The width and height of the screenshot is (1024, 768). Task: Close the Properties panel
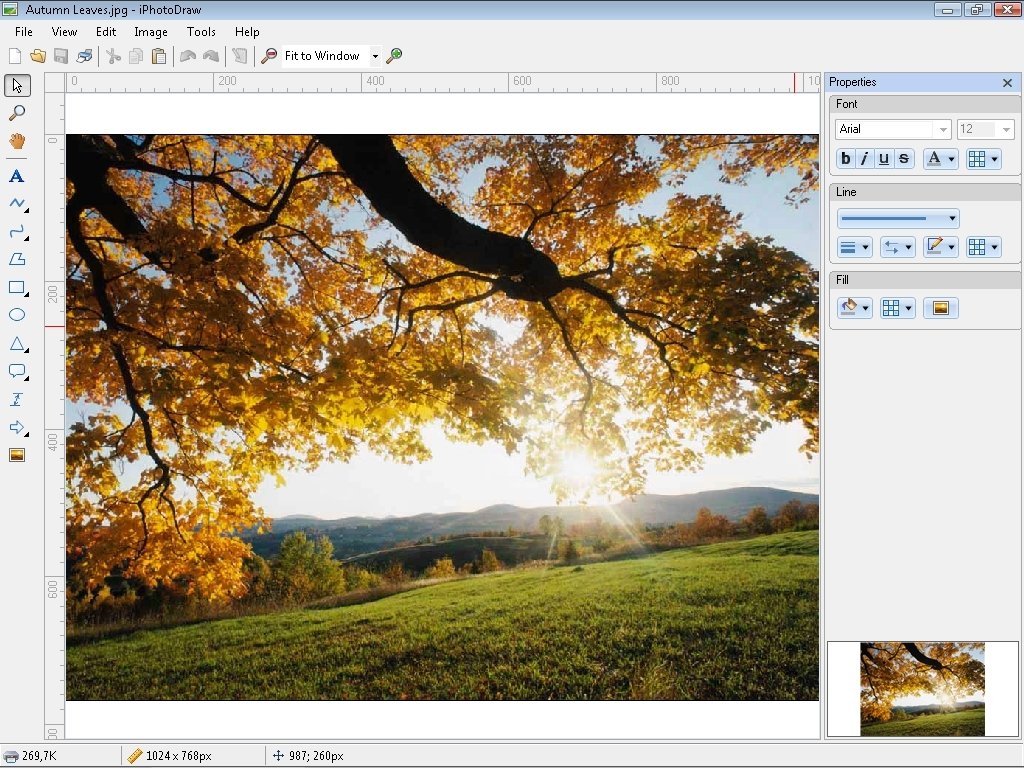1007,83
